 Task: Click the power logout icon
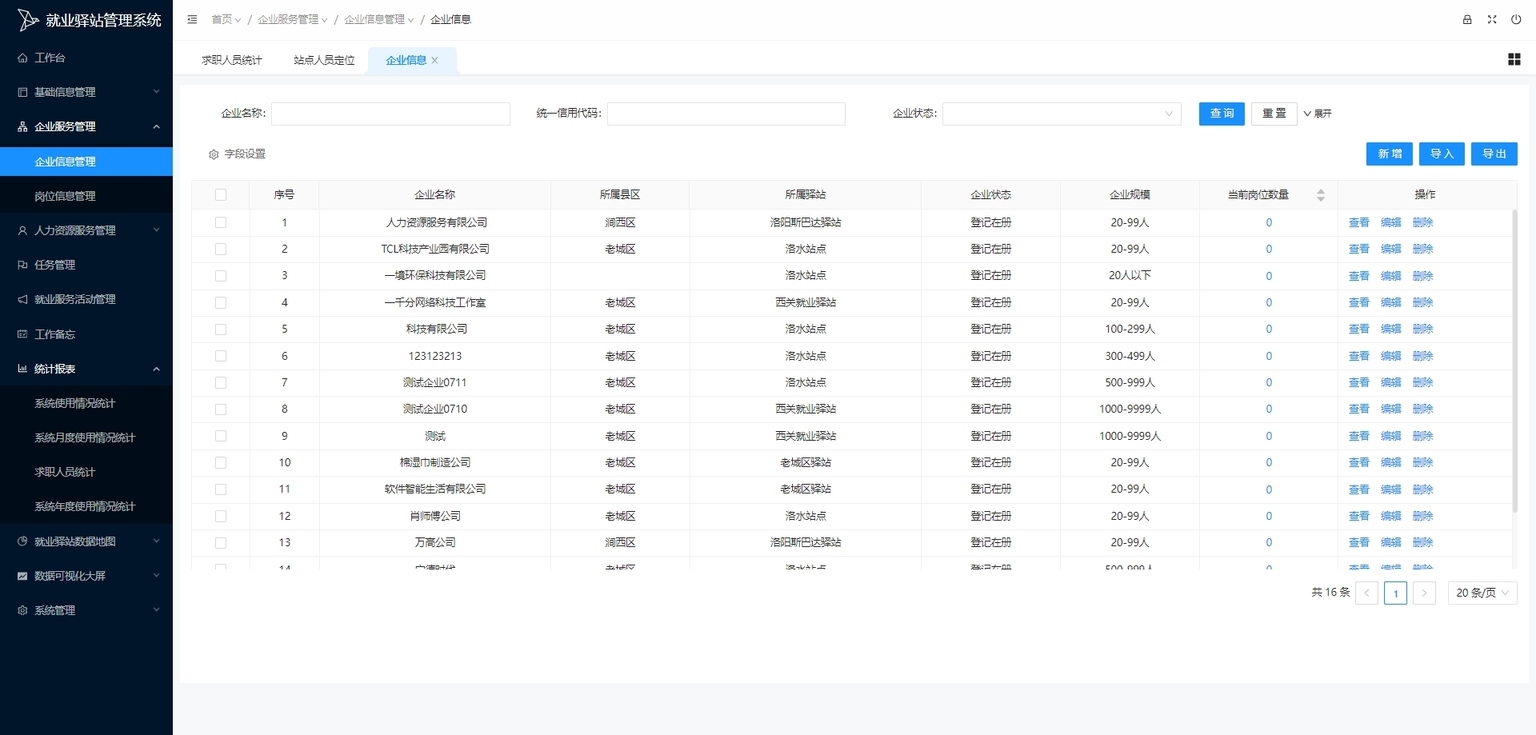pyautogui.click(x=1516, y=19)
